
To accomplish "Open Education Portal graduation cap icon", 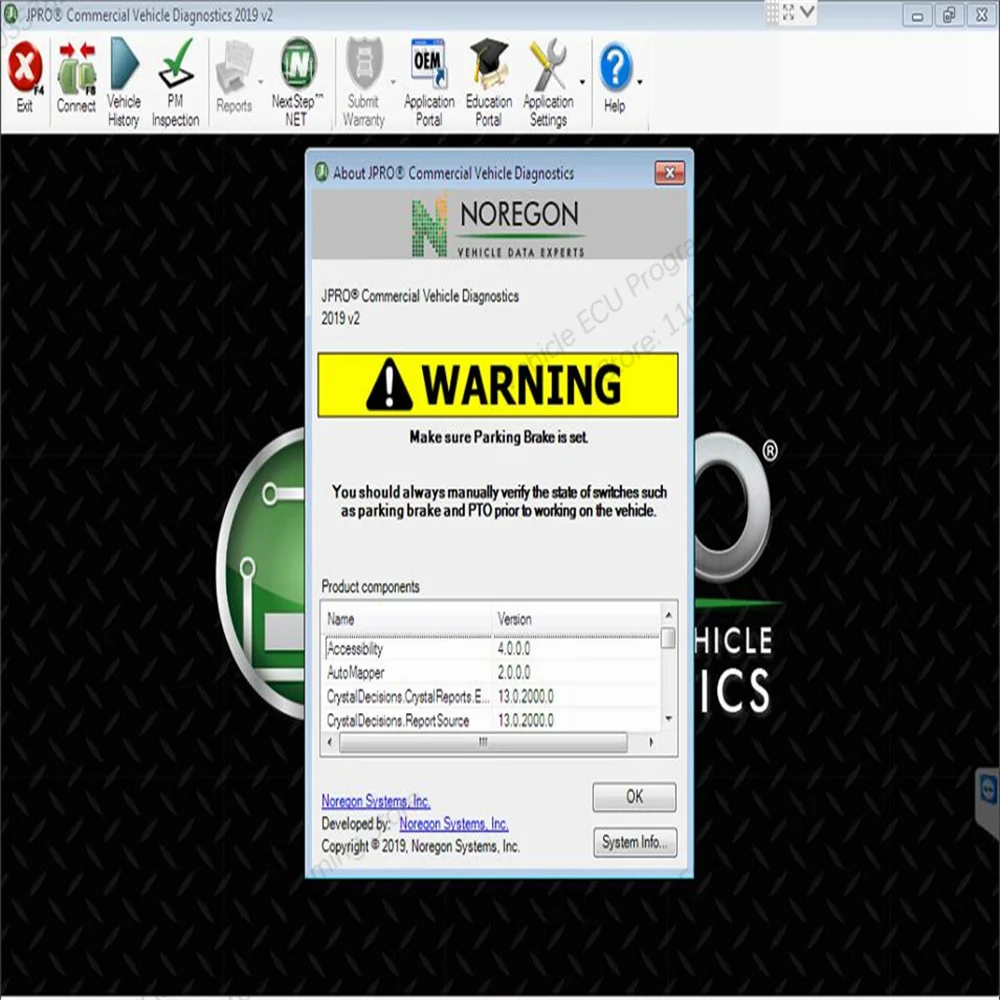I will (489, 64).
